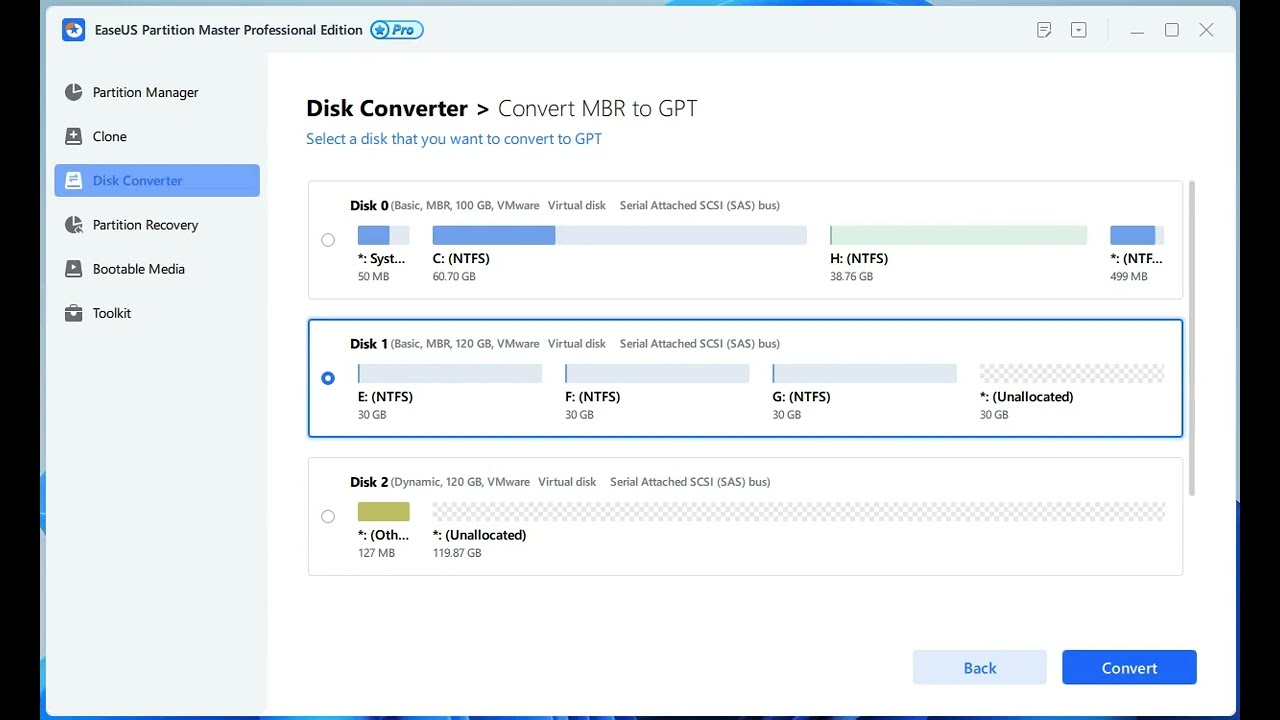The width and height of the screenshot is (1280, 720).
Task: Click the Toolkit briefcase icon in the sidebar
Action: point(73,313)
